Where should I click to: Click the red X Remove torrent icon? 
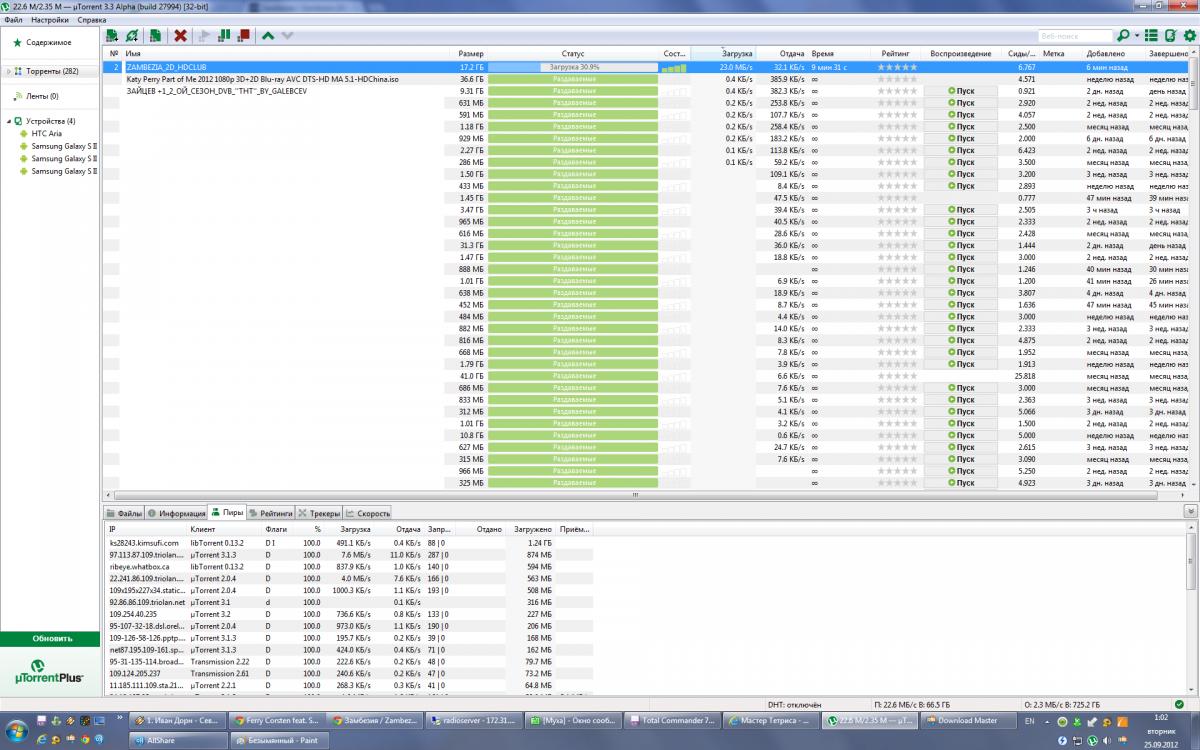tap(181, 36)
